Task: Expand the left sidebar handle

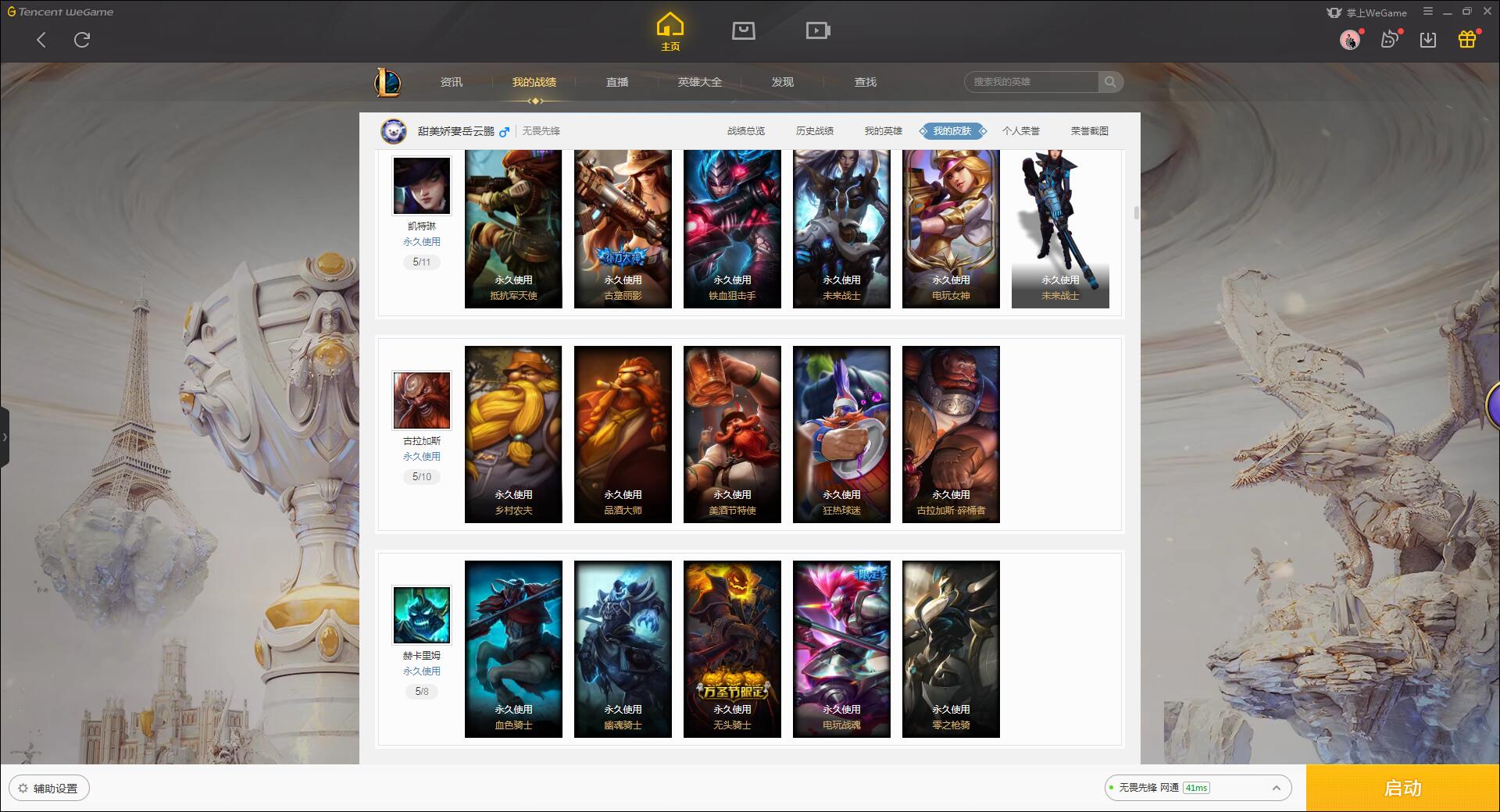Action: [5, 437]
